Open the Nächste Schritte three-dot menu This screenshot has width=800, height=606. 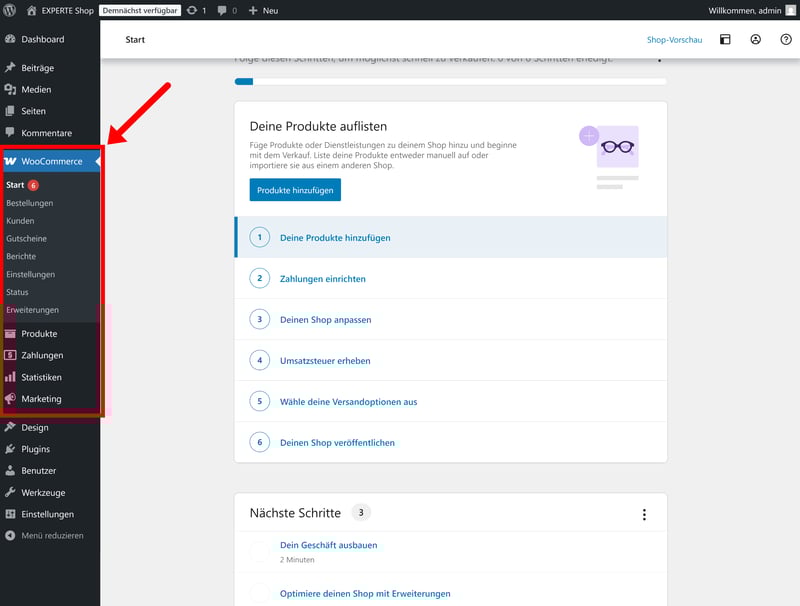(x=644, y=514)
